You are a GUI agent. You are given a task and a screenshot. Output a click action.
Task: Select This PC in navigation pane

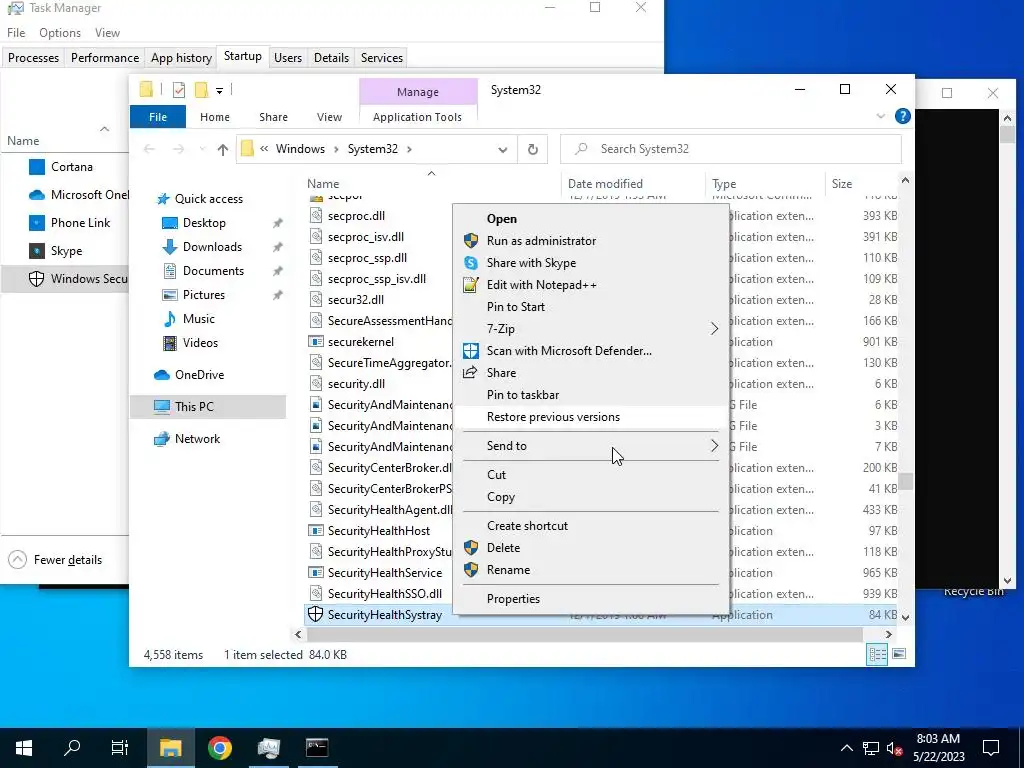pos(208,407)
